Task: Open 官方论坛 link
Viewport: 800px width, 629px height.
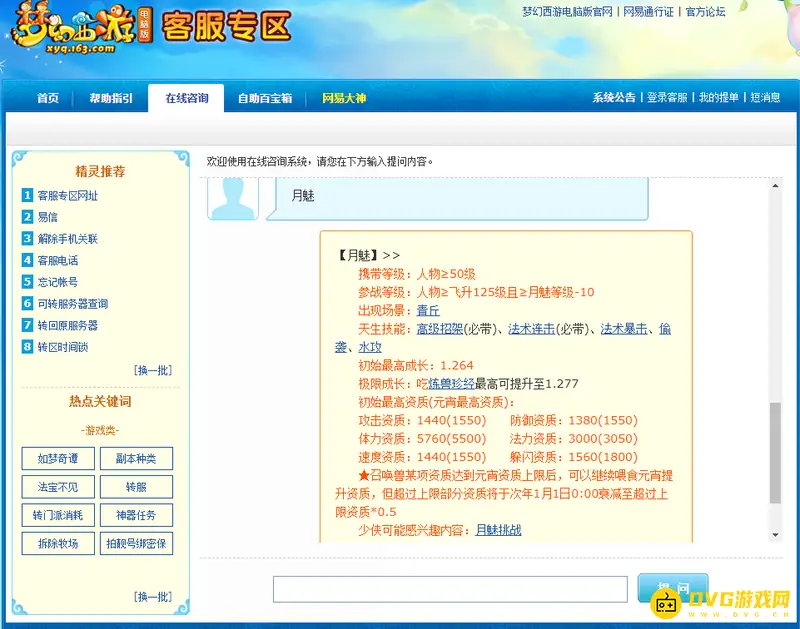Action: pos(705,12)
